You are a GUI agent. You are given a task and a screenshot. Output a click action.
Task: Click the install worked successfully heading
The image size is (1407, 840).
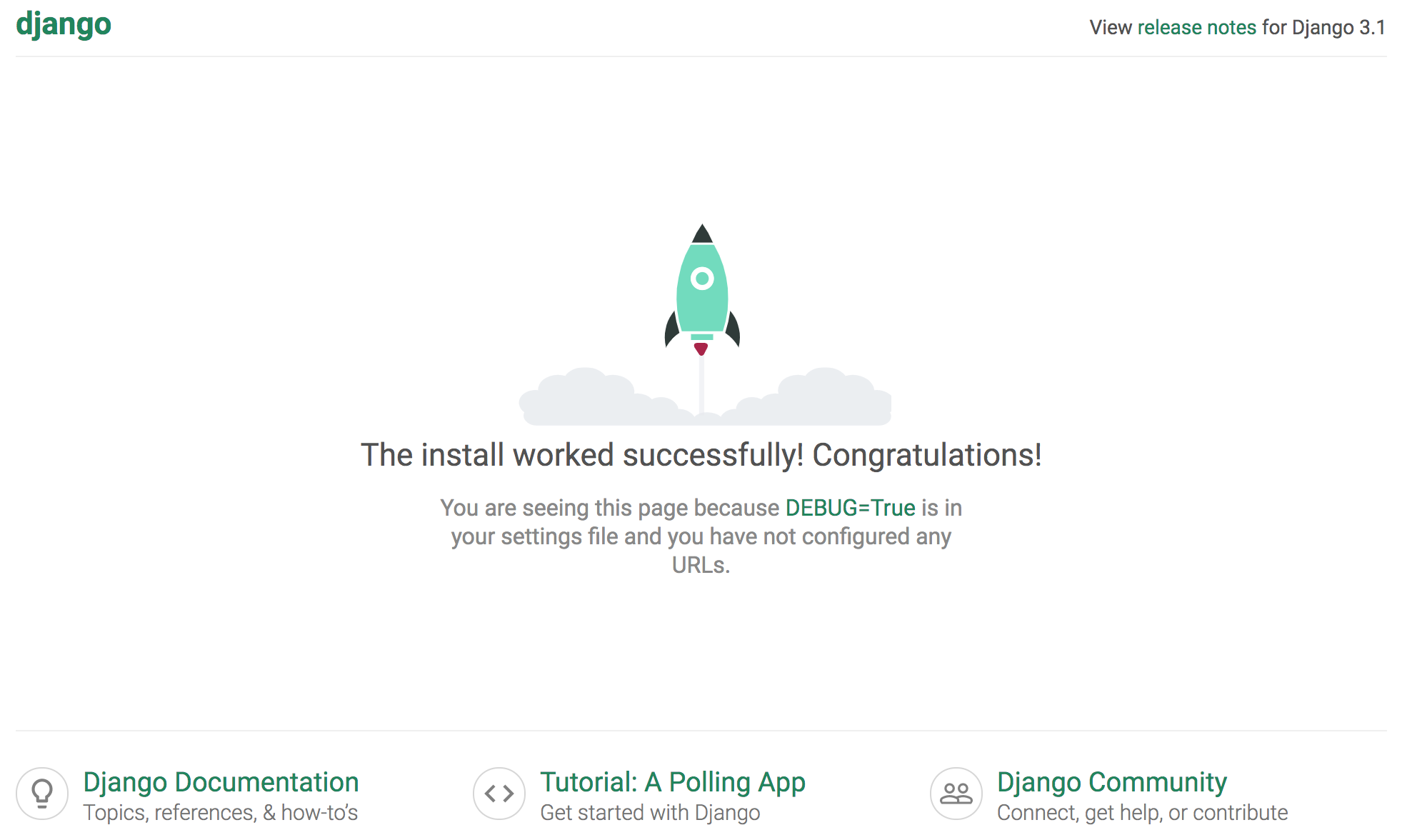click(x=701, y=455)
